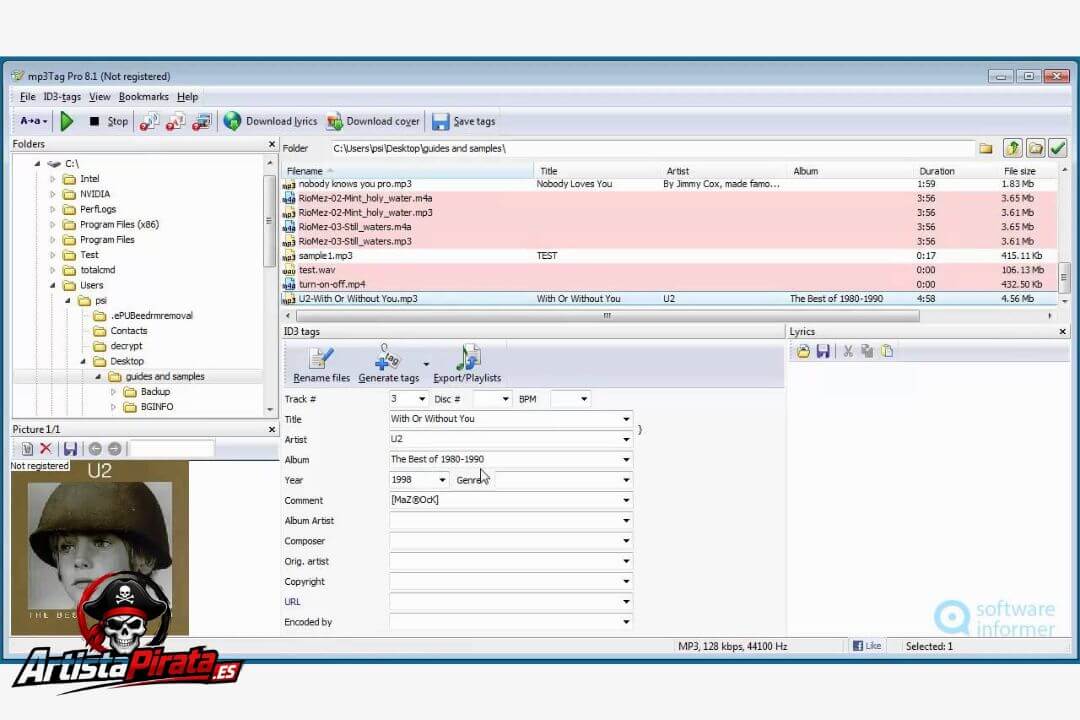Open the BPM dropdown
The width and height of the screenshot is (1080, 720).
click(584, 399)
